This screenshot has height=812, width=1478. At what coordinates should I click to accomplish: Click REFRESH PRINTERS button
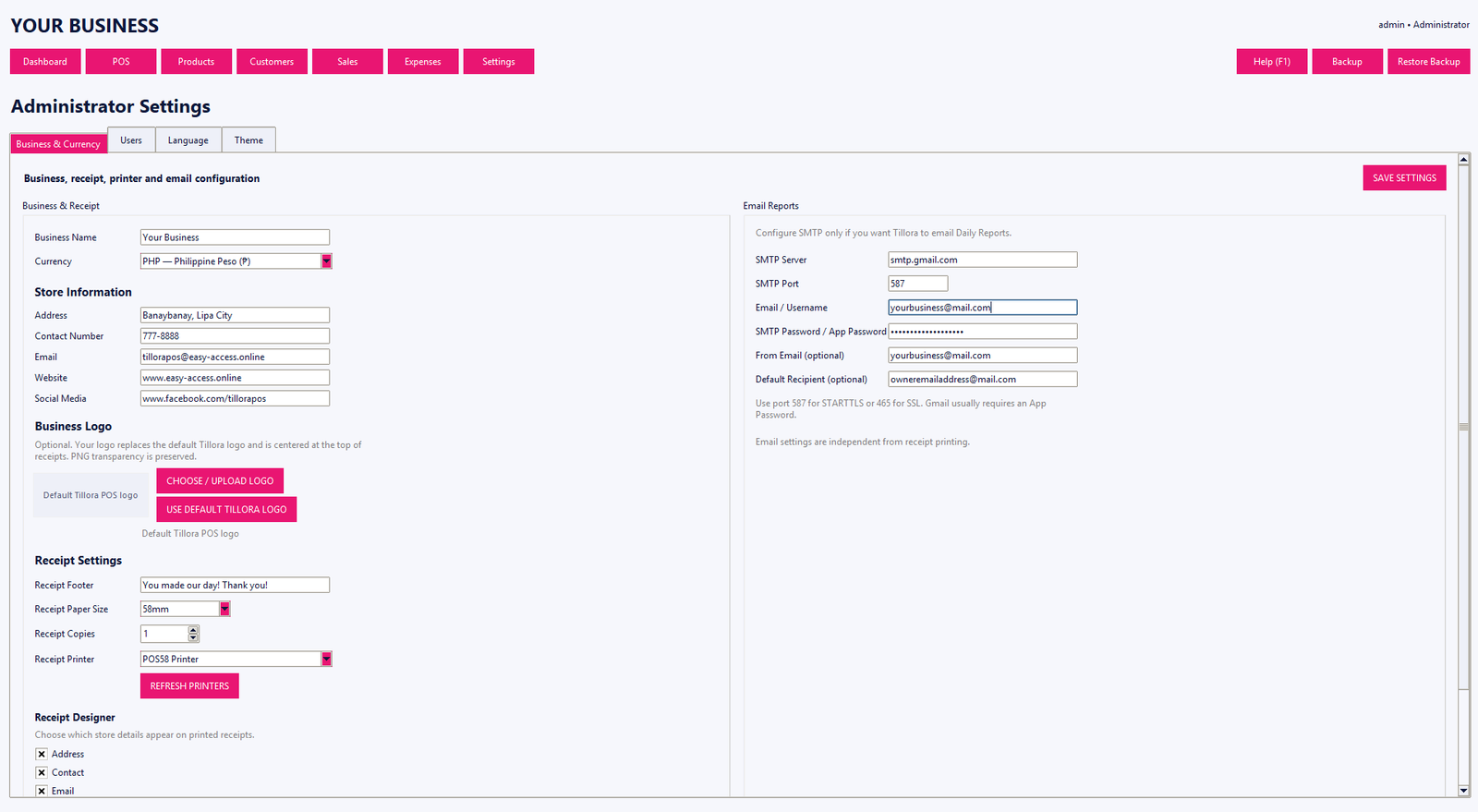[x=189, y=686]
